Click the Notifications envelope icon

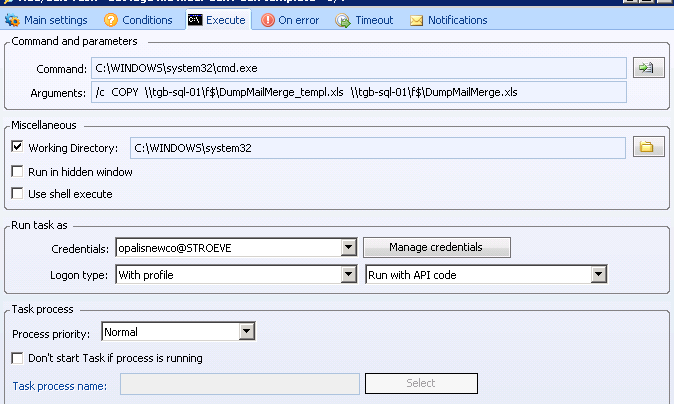click(416, 20)
